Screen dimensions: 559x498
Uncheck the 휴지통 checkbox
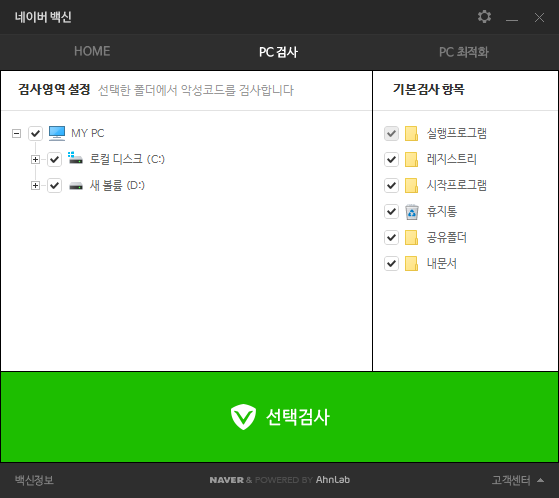[x=391, y=211]
